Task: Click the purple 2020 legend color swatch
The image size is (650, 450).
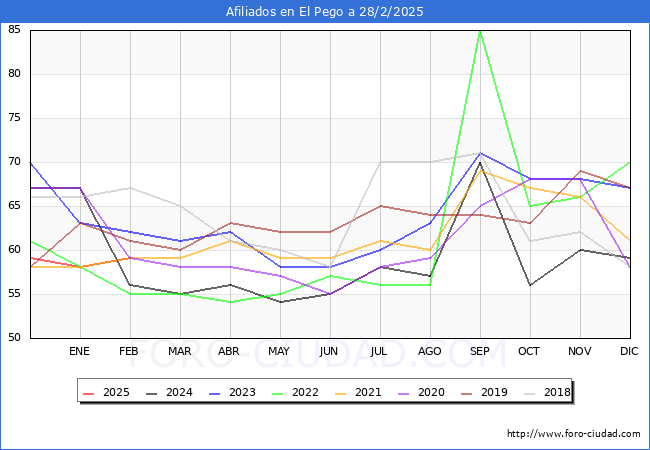Action: pos(404,393)
